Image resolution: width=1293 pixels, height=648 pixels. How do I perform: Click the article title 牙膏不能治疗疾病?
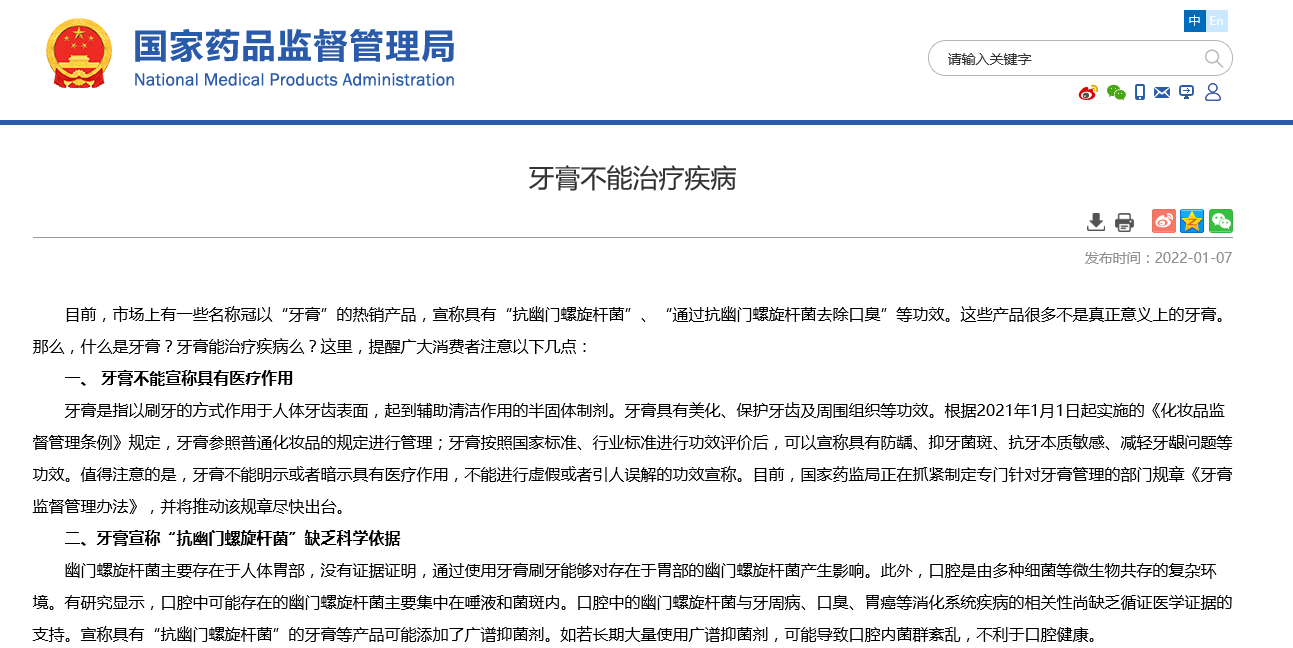[x=632, y=179]
